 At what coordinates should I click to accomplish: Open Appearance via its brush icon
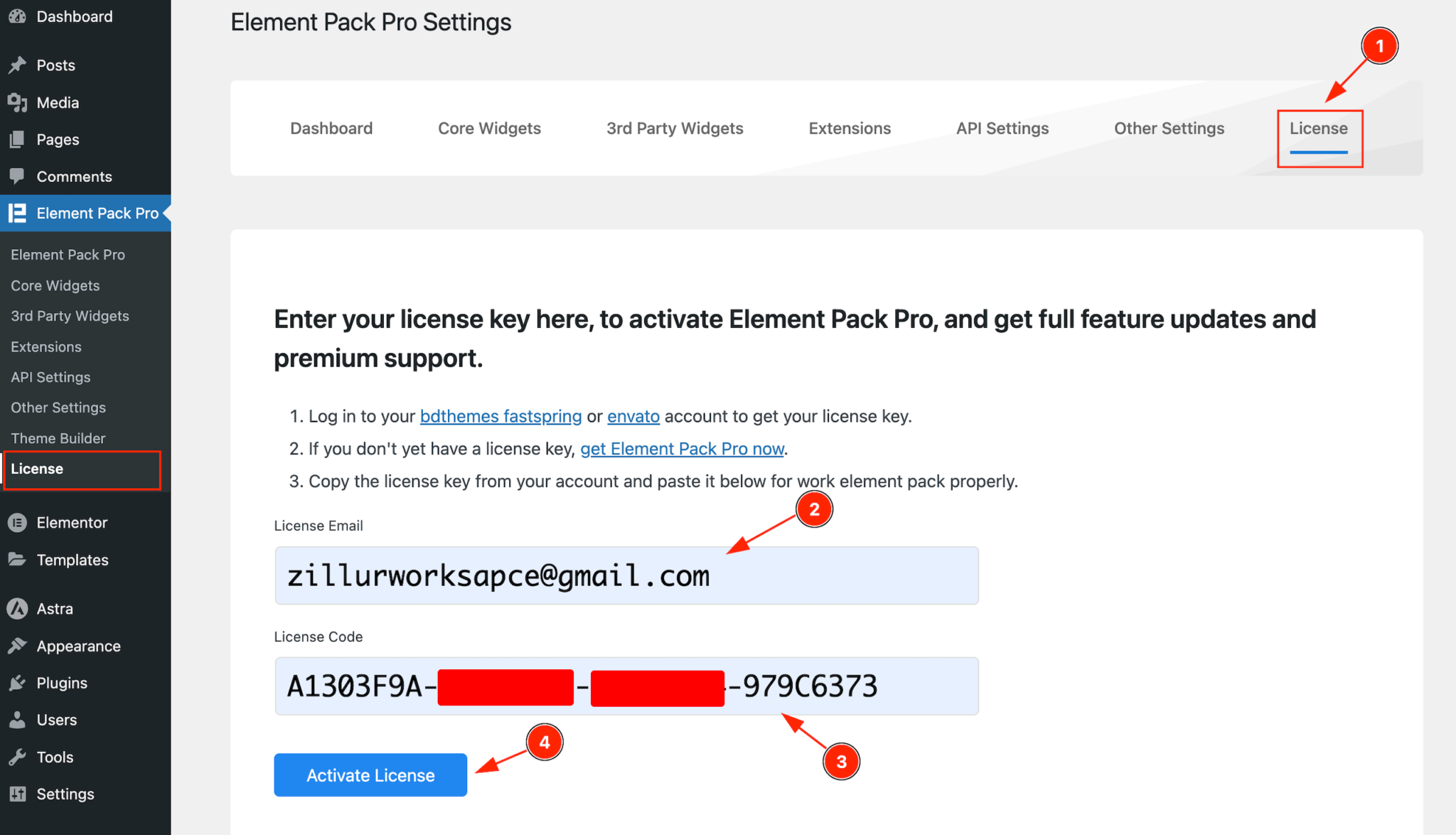tap(17, 646)
